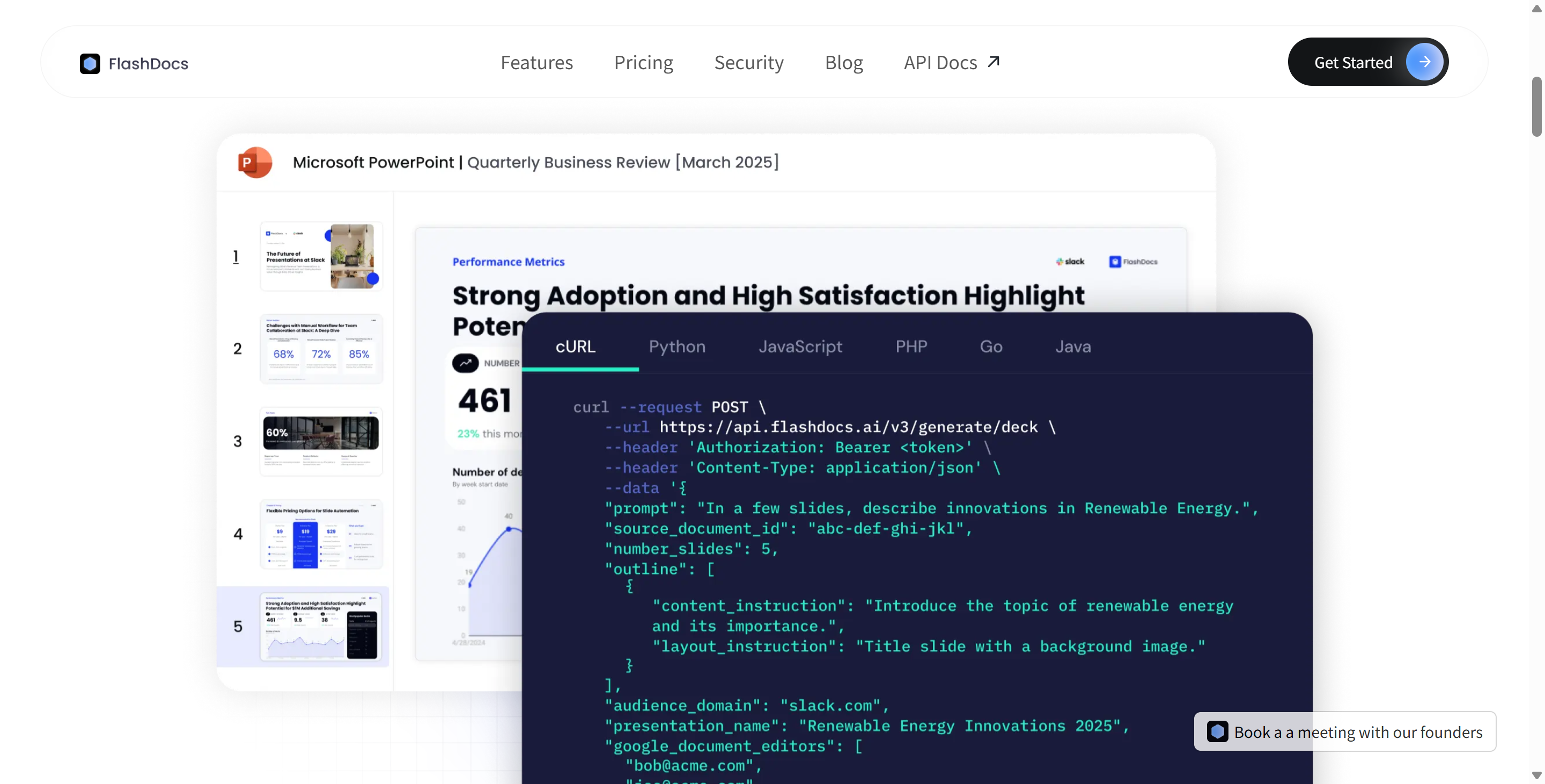Click 'Performance Metrics' slide heading
1545x784 pixels.
[x=508, y=262]
